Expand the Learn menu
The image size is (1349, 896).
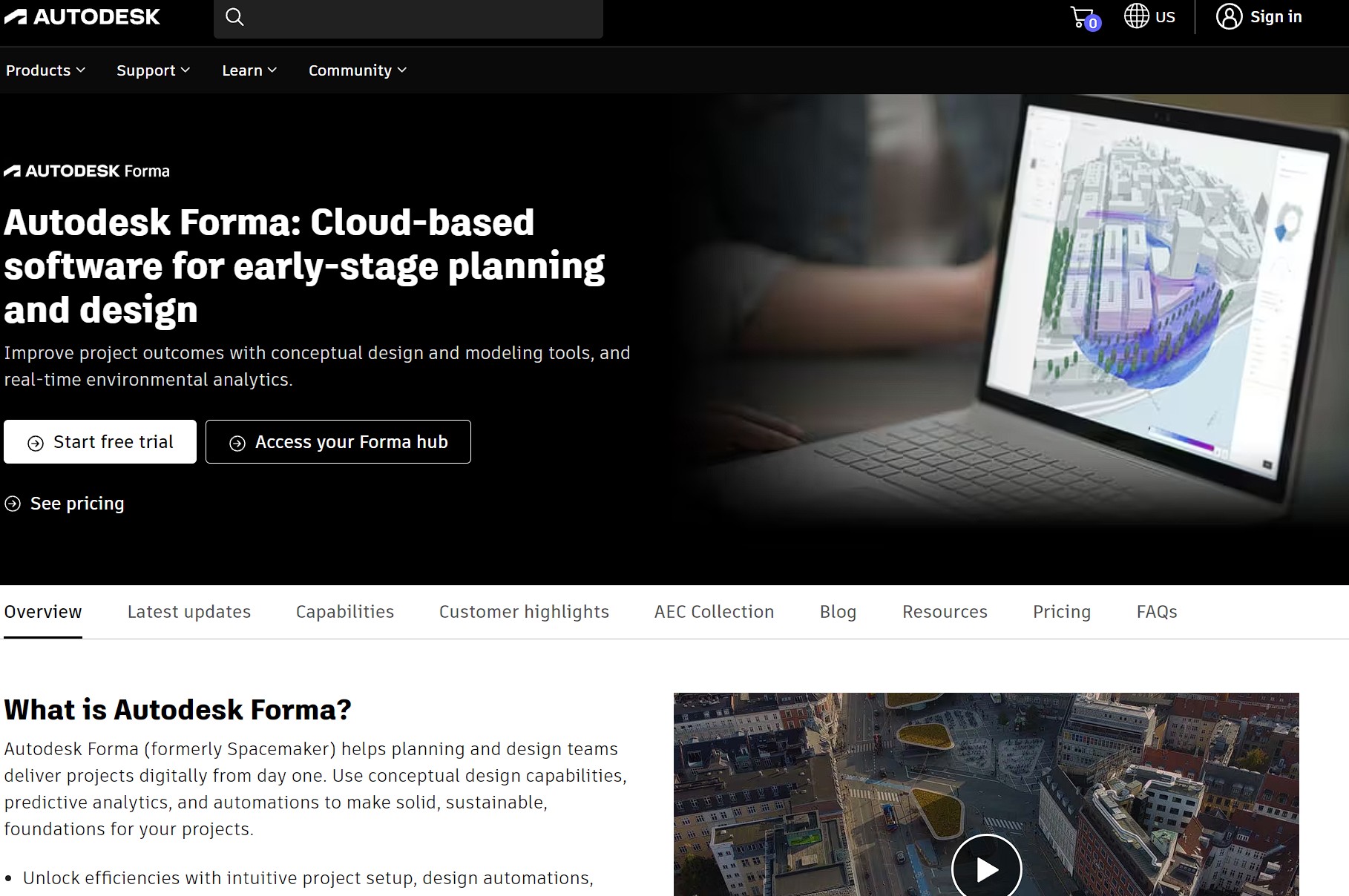tap(249, 70)
